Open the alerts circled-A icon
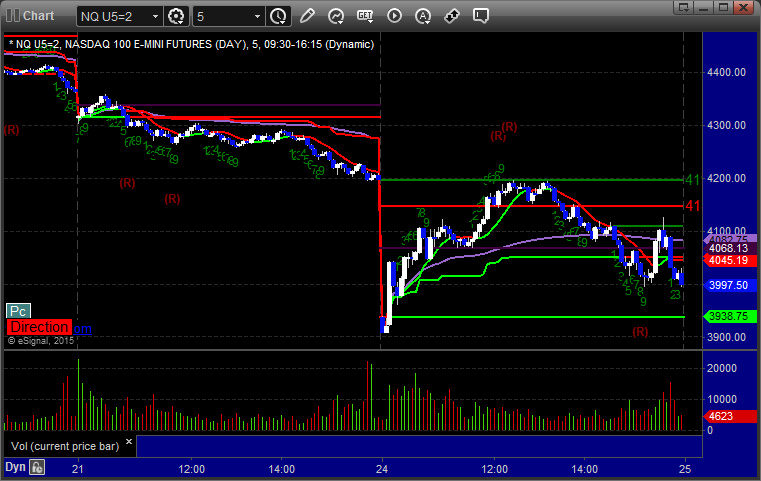Viewport: 761px width, 481px height. [x=423, y=16]
